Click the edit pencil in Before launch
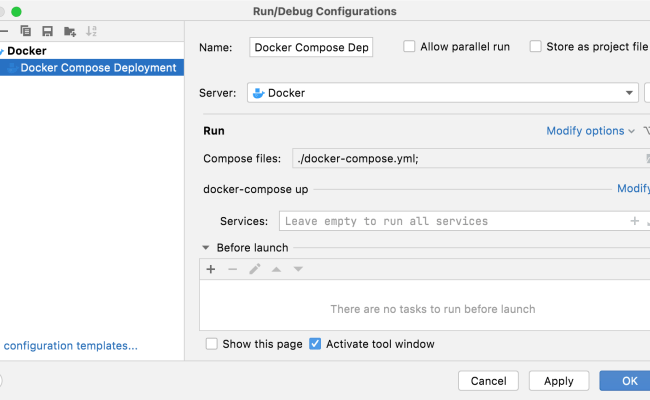This screenshot has width=650, height=400. (x=255, y=269)
